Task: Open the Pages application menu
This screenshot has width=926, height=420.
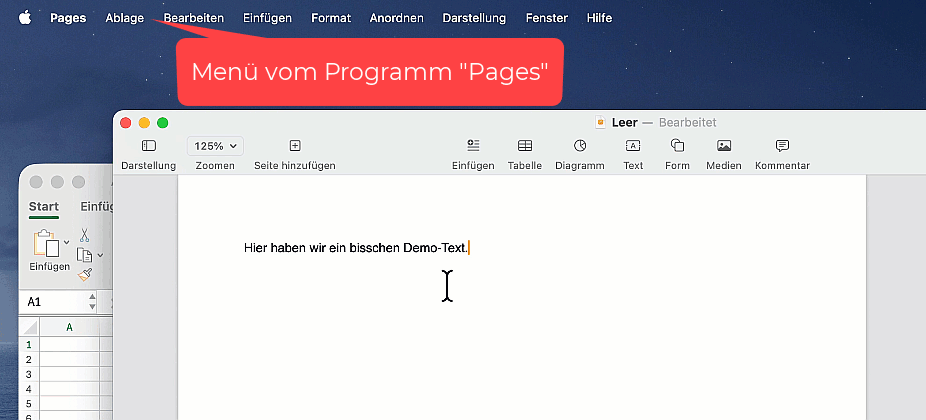Action: tap(68, 18)
